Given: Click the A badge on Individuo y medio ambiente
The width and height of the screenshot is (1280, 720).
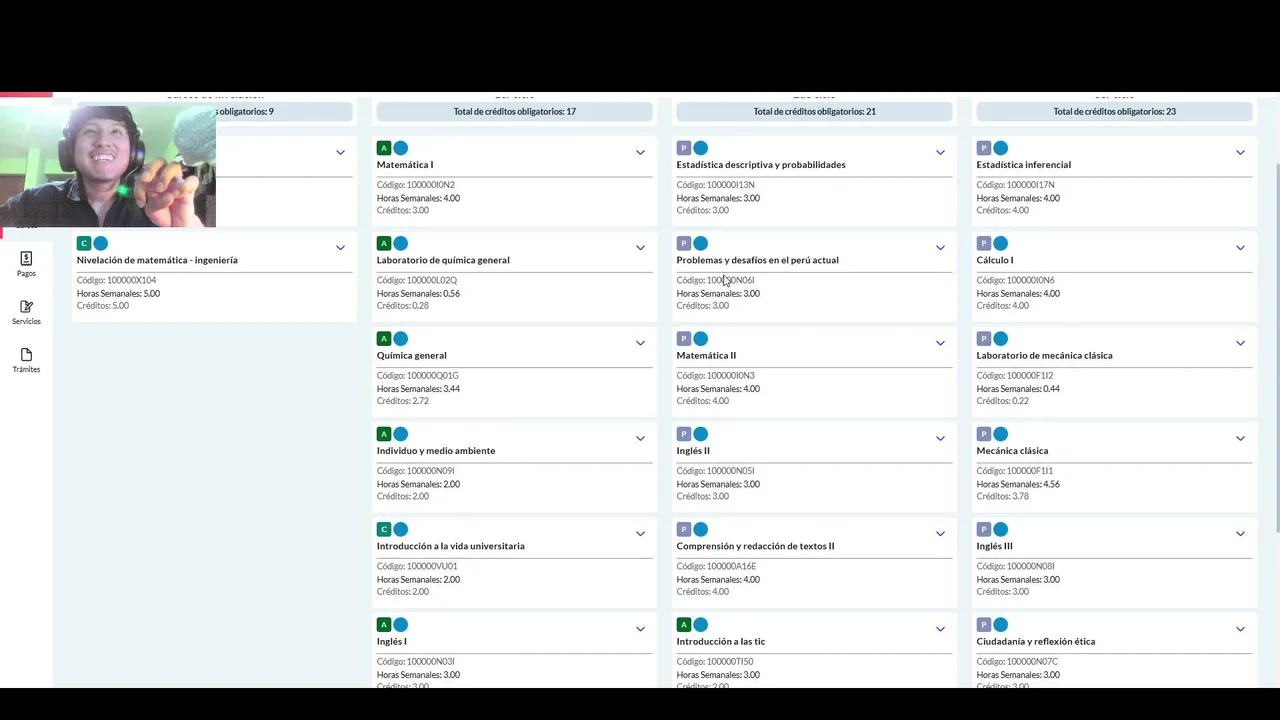Looking at the screenshot, I should tap(384, 434).
